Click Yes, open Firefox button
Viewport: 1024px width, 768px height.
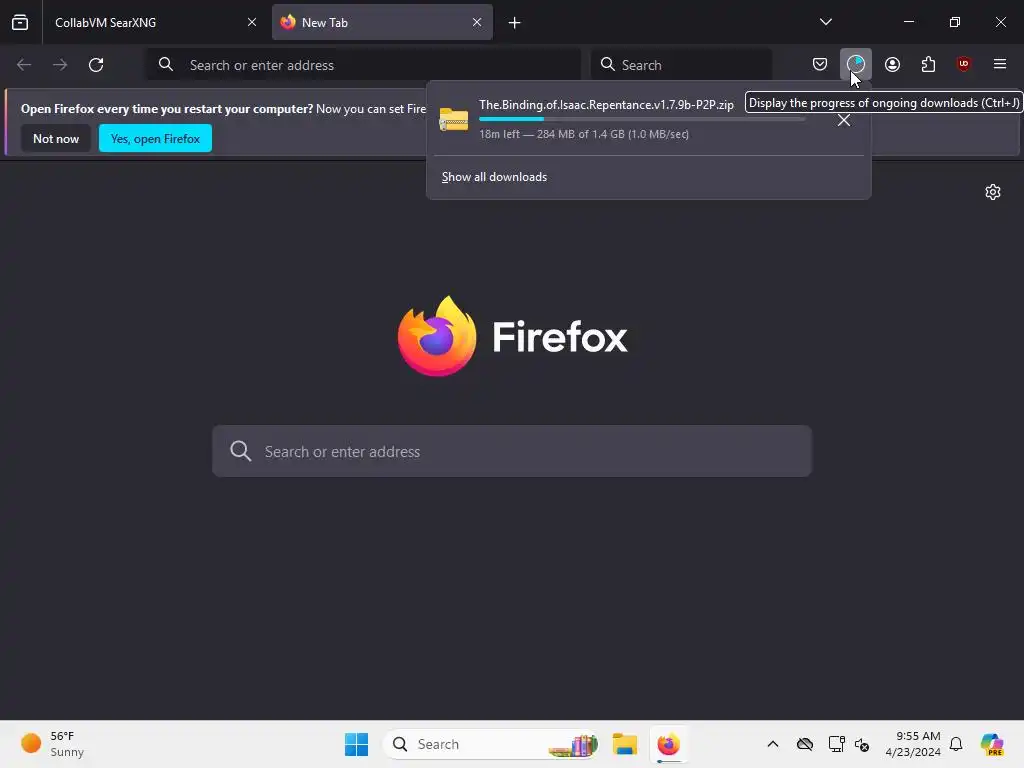[155, 138]
